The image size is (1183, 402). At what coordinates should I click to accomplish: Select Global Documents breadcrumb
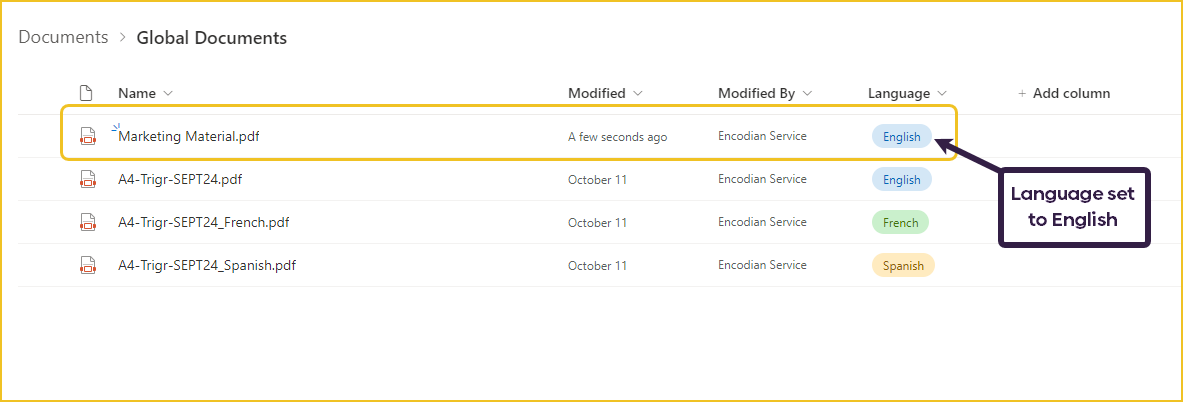tap(211, 38)
